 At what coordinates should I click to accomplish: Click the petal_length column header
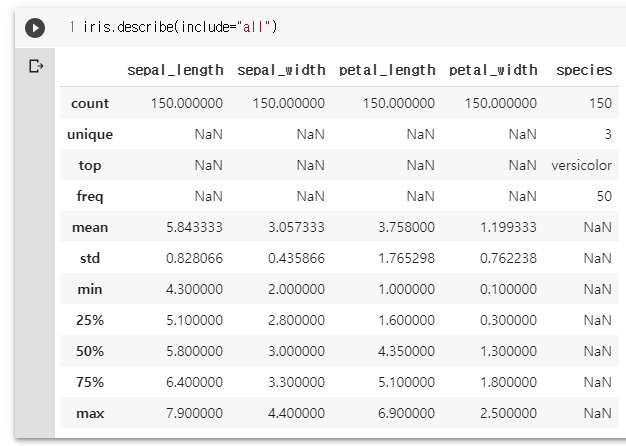[387, 70]
